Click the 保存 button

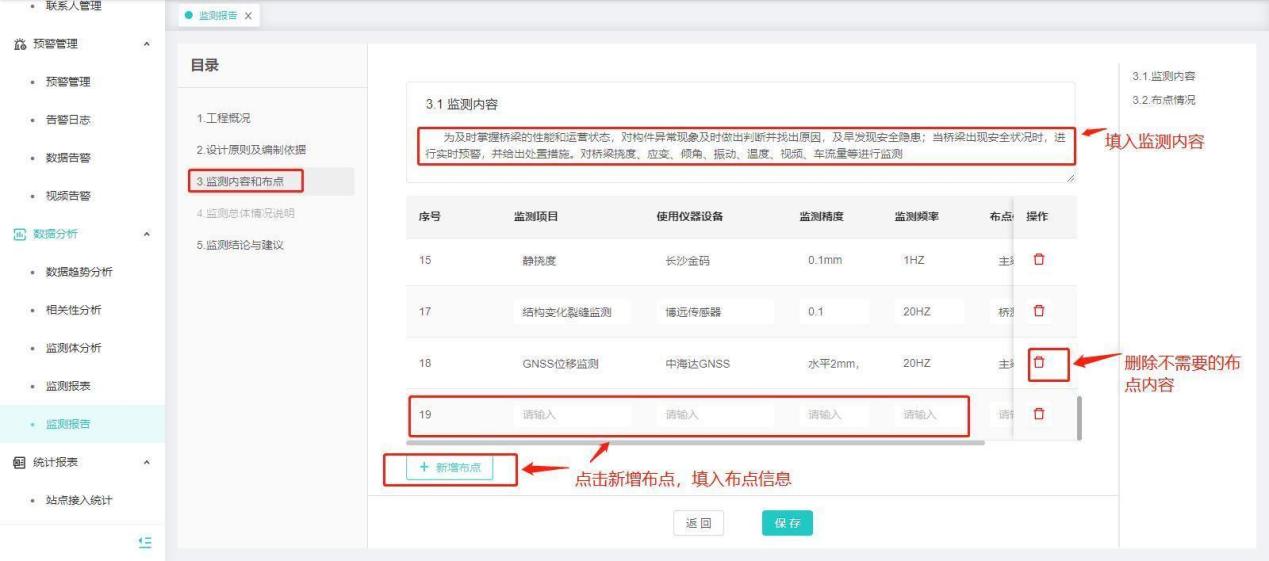tap(786, 523)
